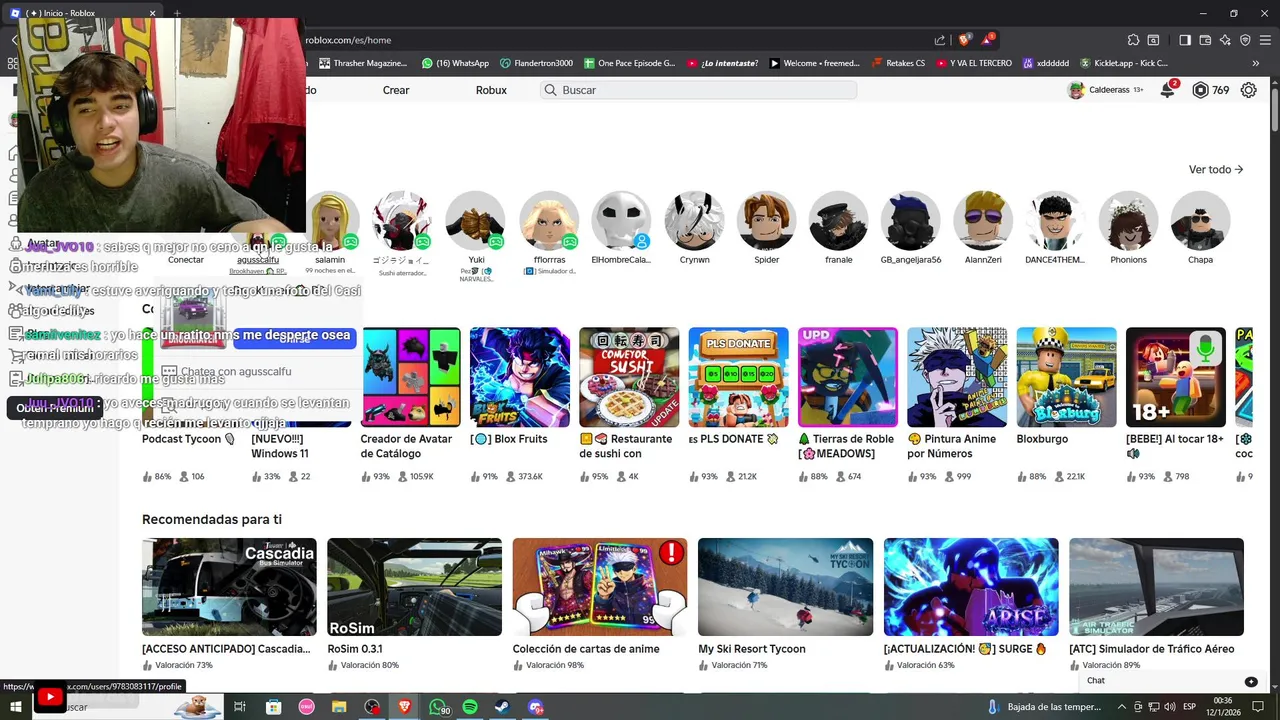Share this page from address bar

pyautogui.click(x=939, y=40)
